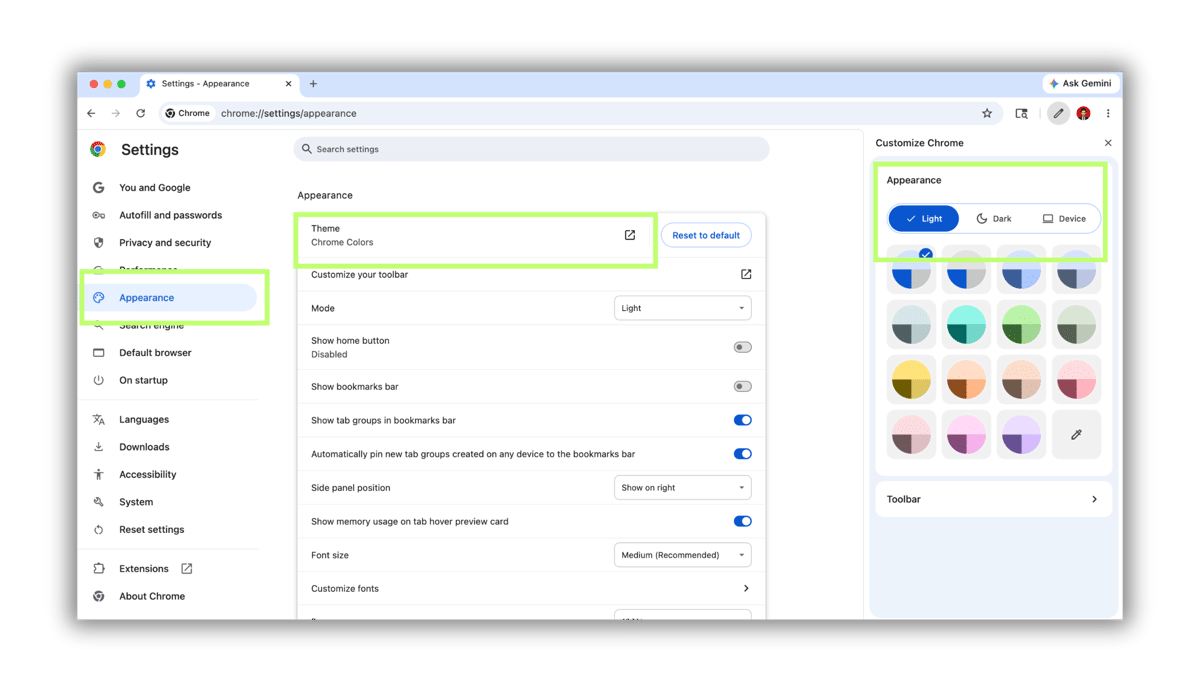Pick the yellow color swatch
This screenshot has height=698, width=1200.
pyautogui.click(x=911, y=380)
